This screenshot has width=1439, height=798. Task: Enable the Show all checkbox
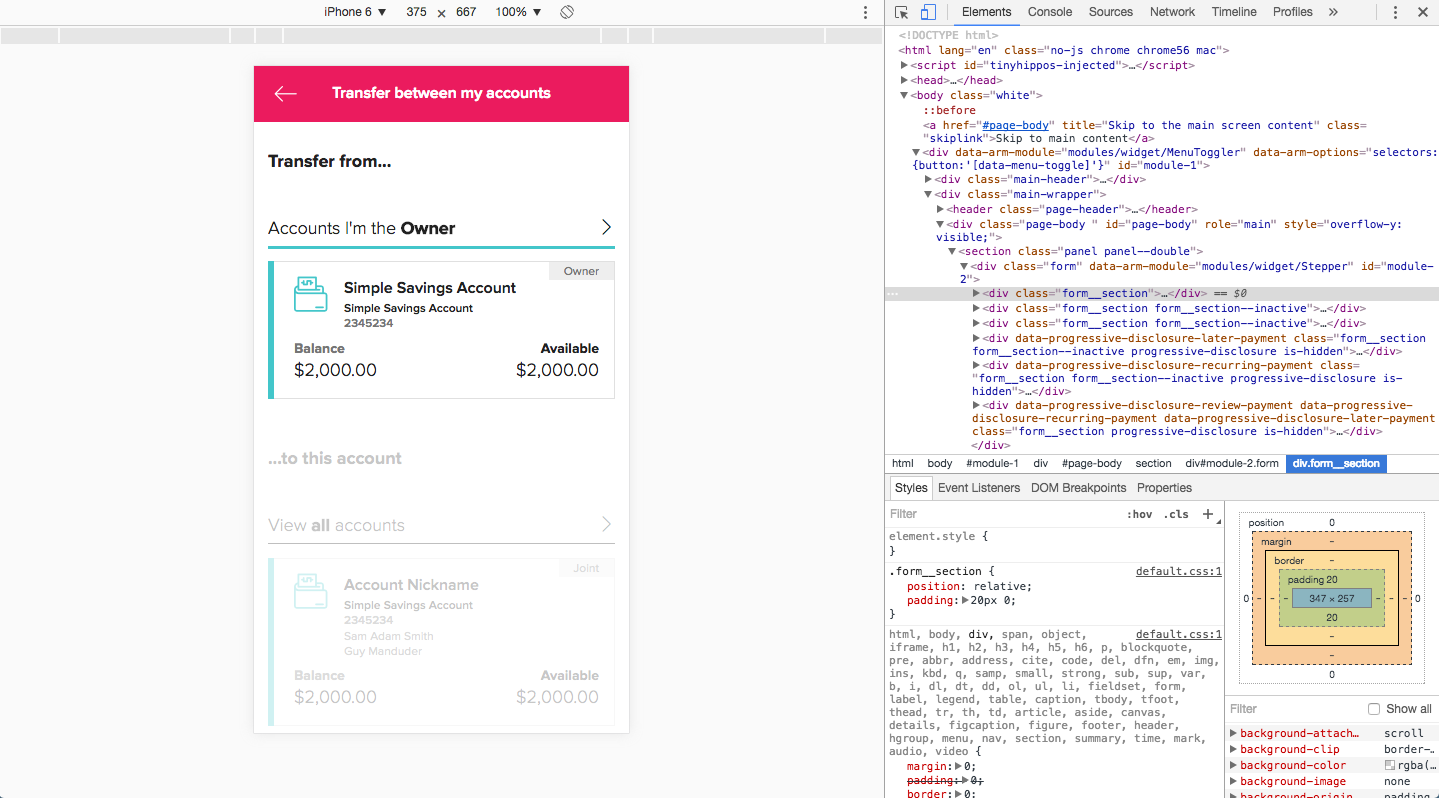(x=1374, y=709)
